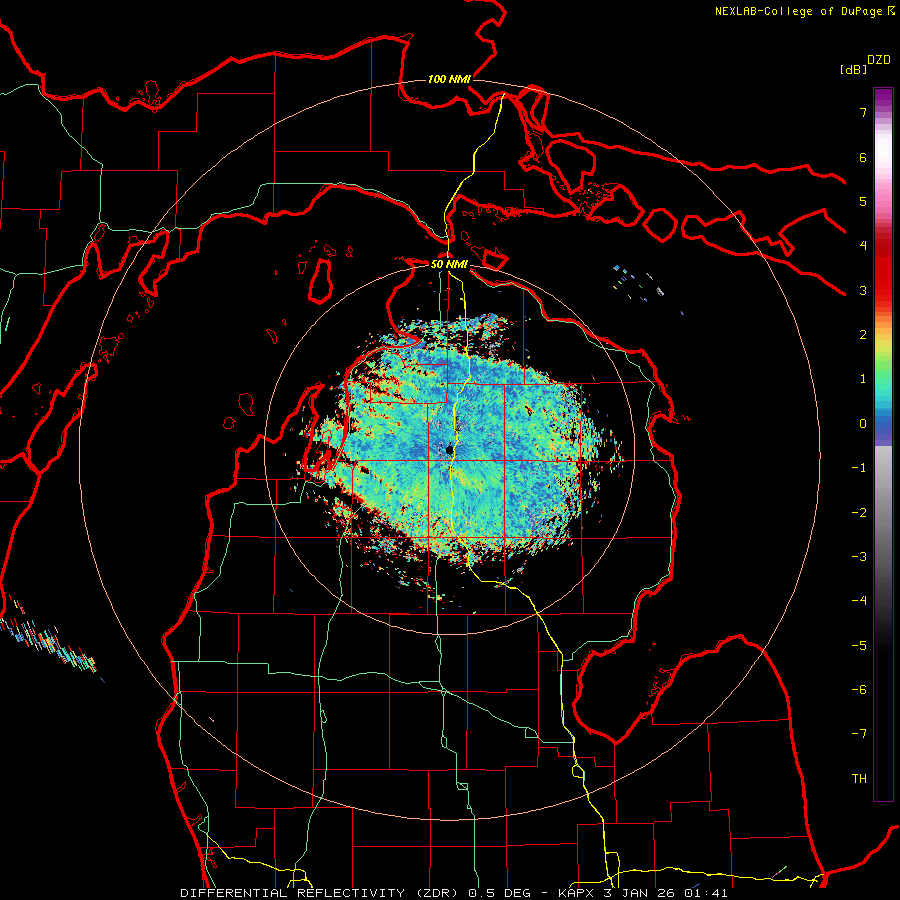900x900 pixels.
Task: Click the -5 value on the color scale
Action: tap(859, 646)
